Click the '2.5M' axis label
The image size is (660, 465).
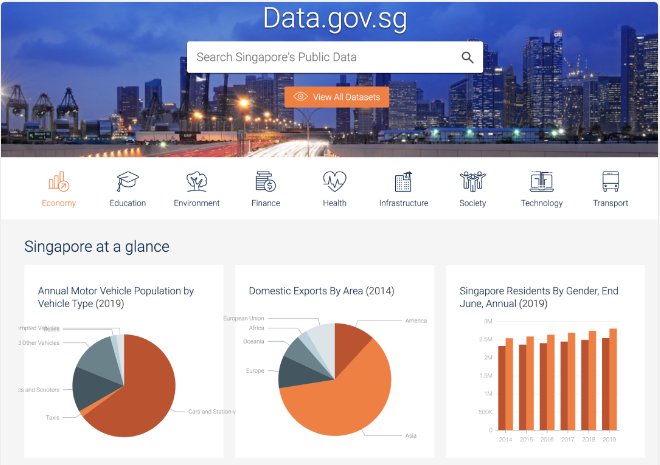(x=486, y=339)
